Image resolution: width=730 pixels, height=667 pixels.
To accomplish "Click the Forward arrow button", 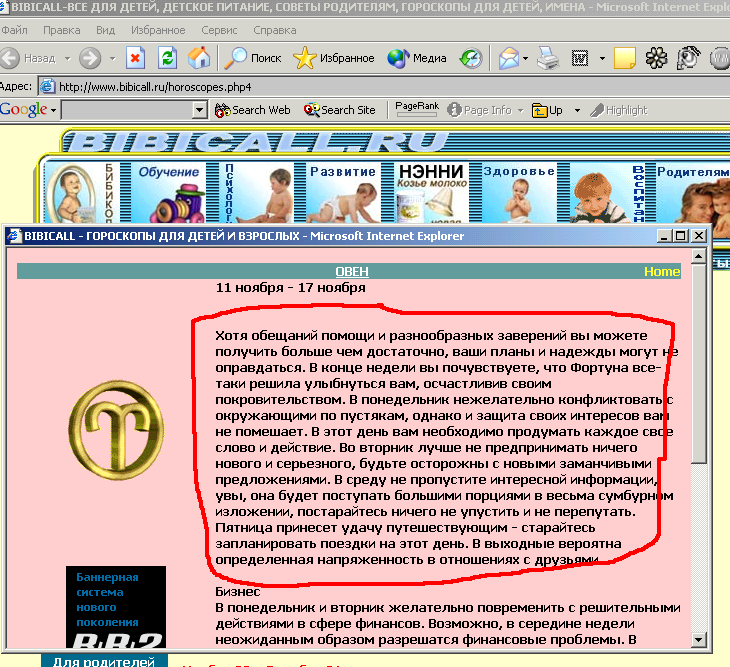I will pyautogui.click(x=90, y=58).
